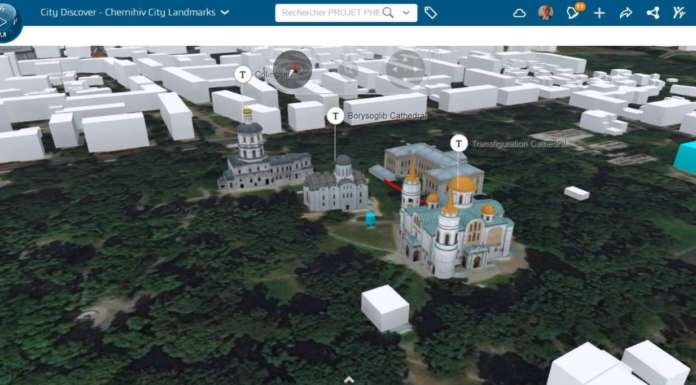The image size is (696, 385).
Task: Click in the Rechercher search field
Action: pyautogui.click(x=331, y=13)
